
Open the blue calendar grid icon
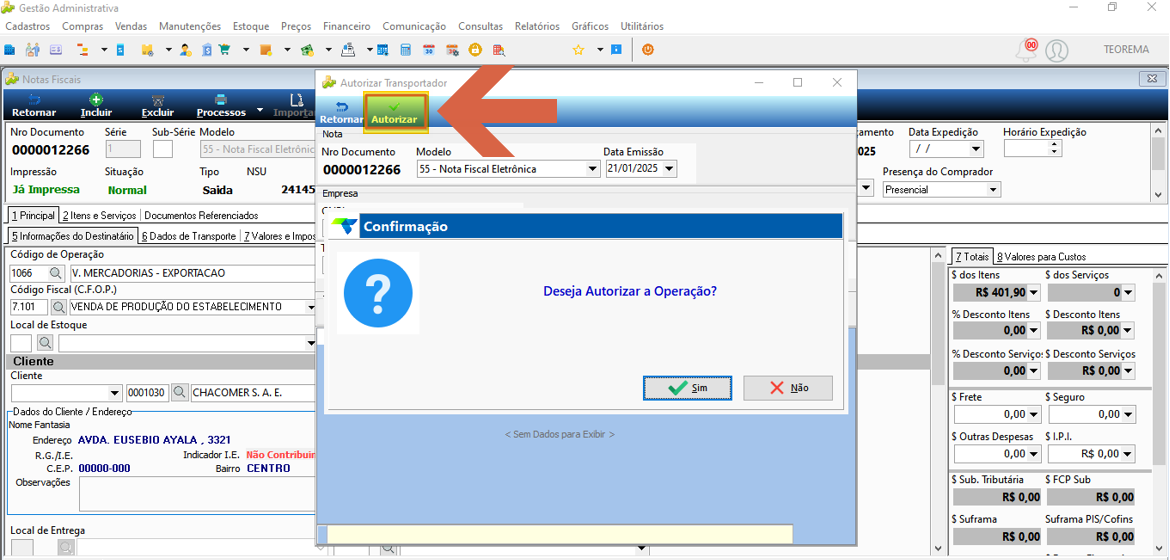point(382,50)
